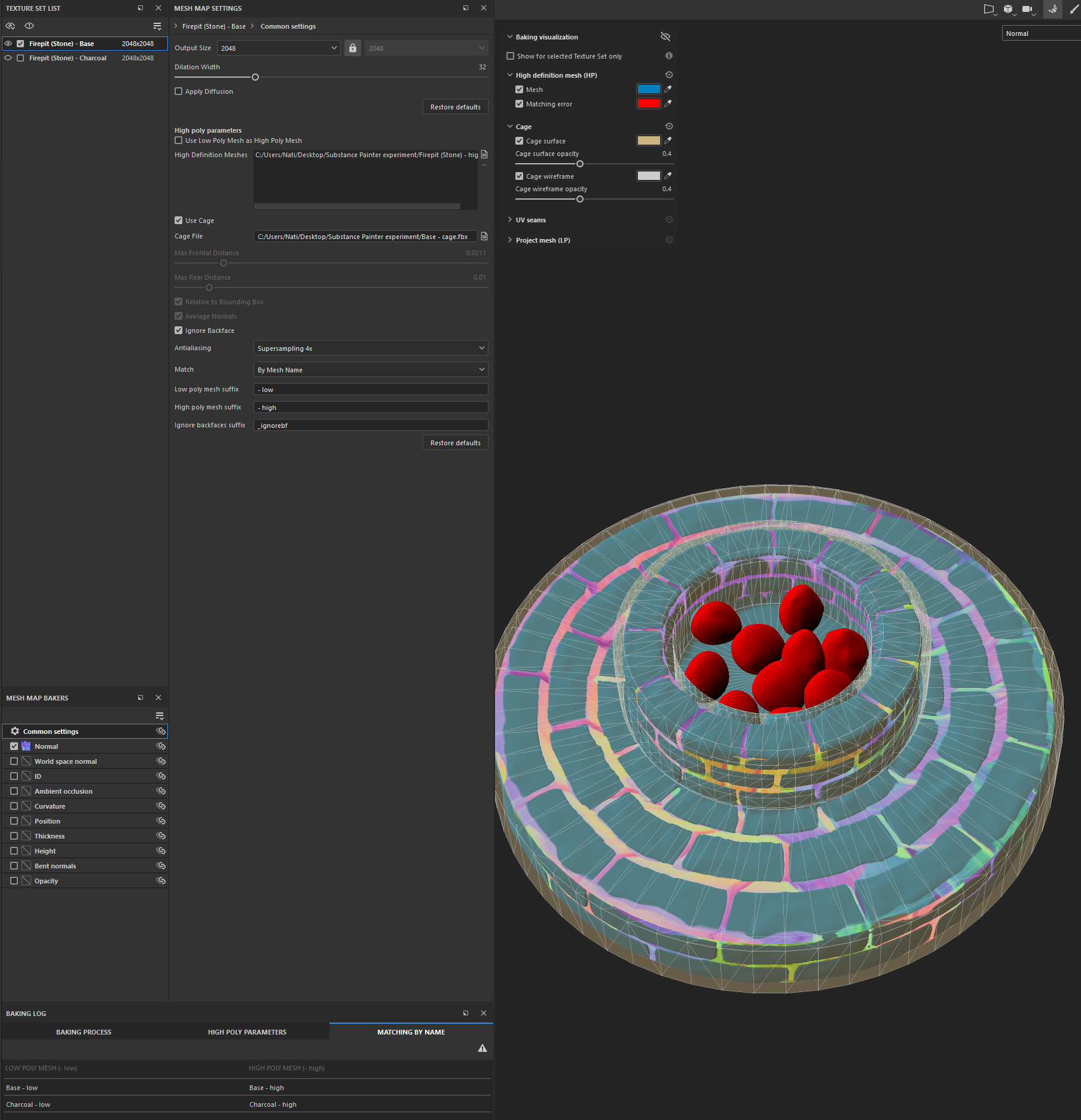Open the Cage File browse document icon
The height and width of the screenshot is (1120, 1081).
pyautogui.click(x=484, y=236)
